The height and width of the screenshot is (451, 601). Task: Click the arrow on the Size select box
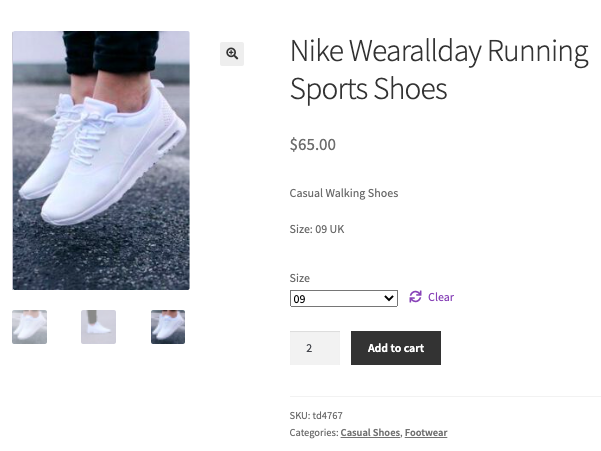pyautogui.click(x=389, y=298)
